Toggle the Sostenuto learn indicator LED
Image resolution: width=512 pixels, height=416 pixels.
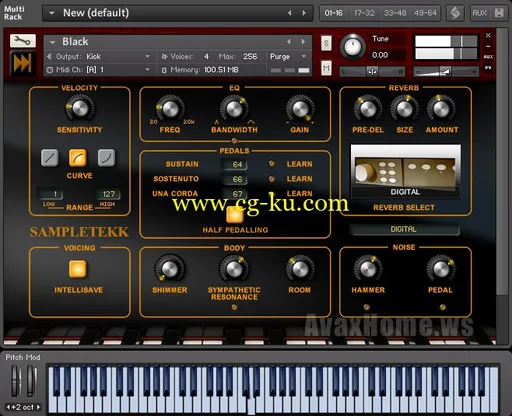pos(272,179)
